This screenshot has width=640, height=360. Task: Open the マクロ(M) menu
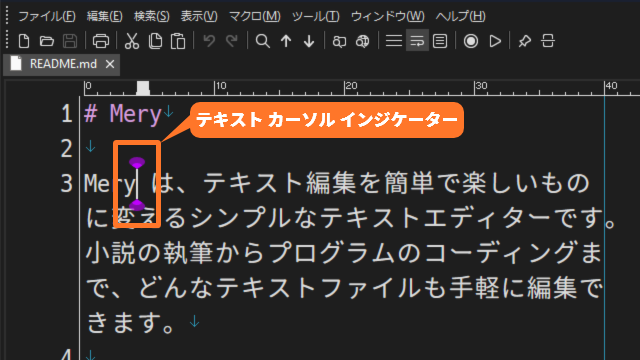click(255, 16)
